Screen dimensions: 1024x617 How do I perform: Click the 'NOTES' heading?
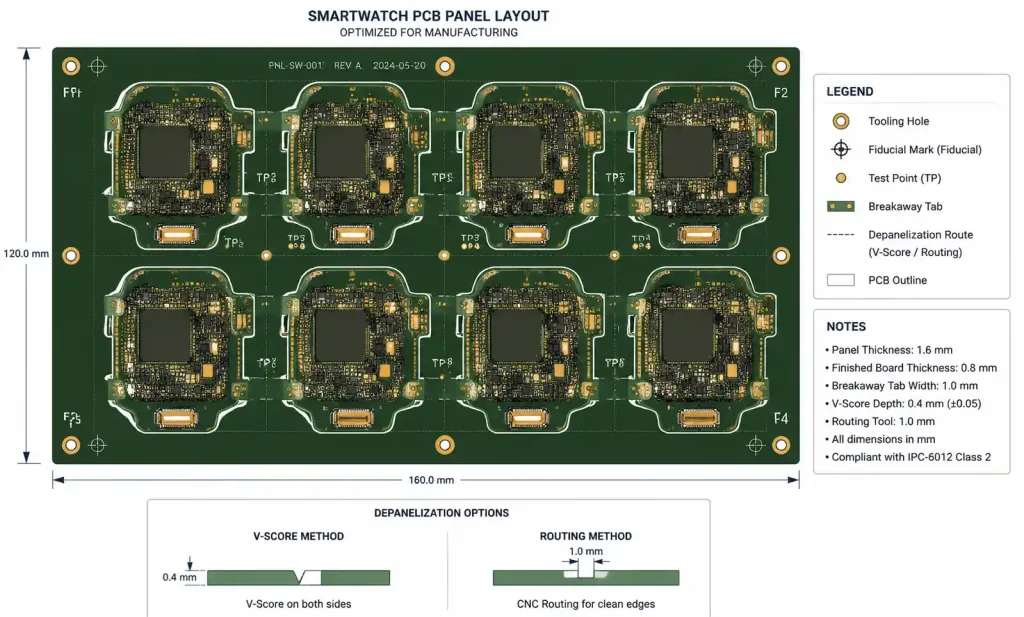point(846,326)
